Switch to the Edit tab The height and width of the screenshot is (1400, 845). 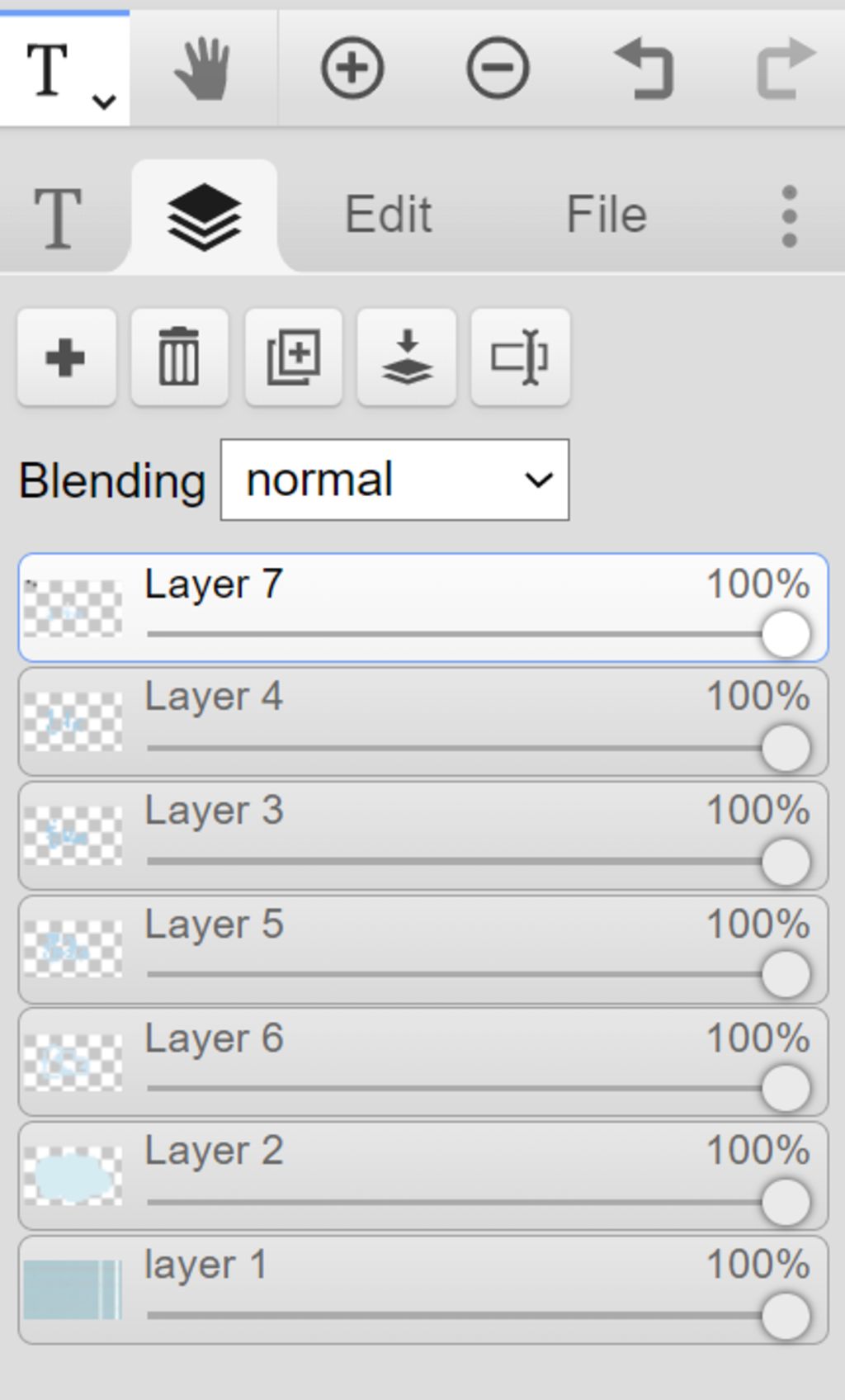point(388,215)
